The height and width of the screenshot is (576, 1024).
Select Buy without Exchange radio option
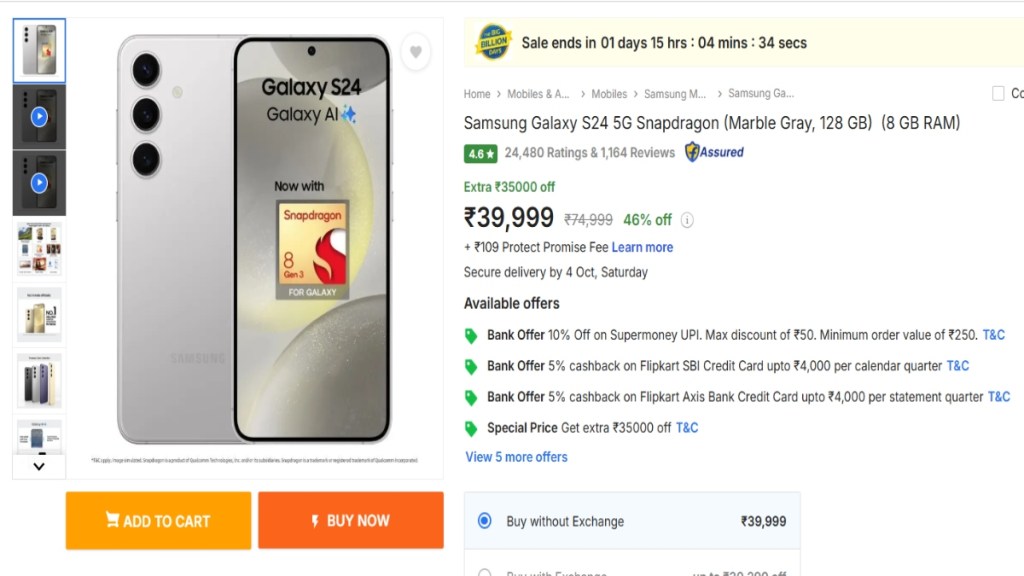coord(485,521)
